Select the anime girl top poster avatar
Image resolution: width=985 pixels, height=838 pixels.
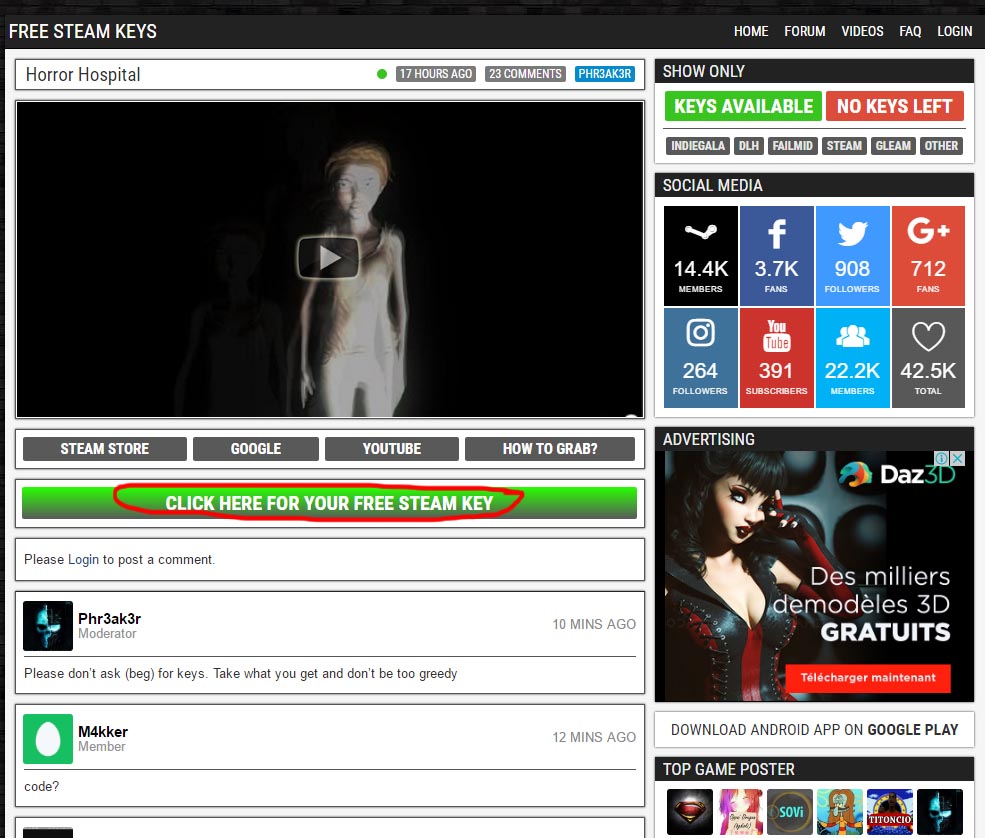pos(740,812)
